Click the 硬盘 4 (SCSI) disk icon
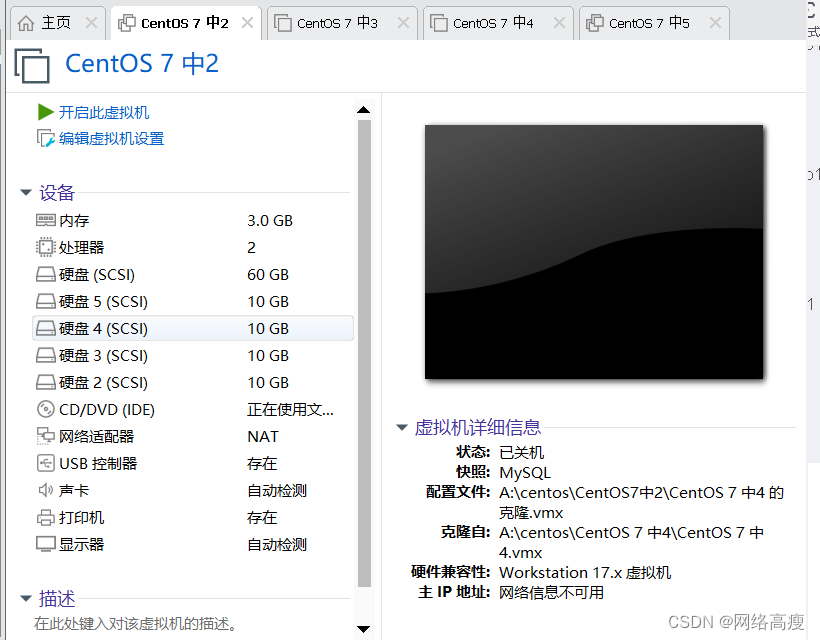This screenshot has height=640, width=820. [45, 328]
